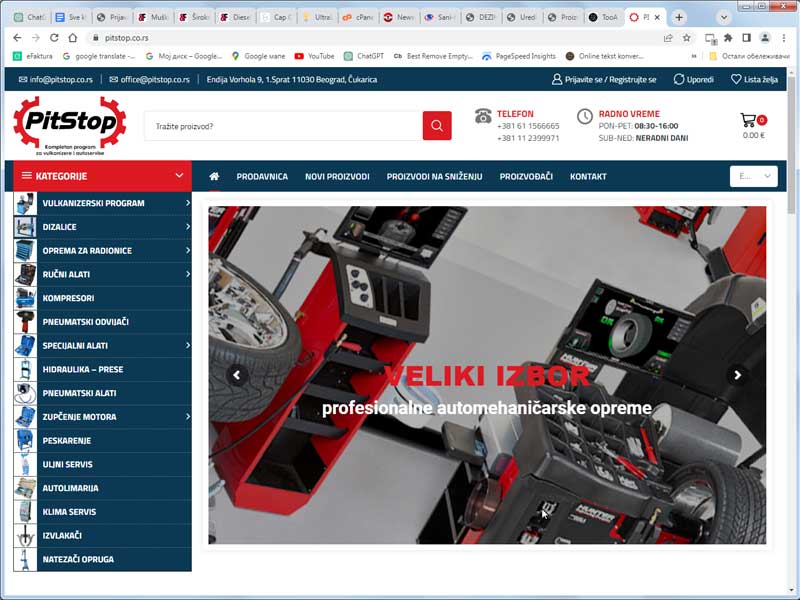Select the KONTAKT menu item

(588, 177)
